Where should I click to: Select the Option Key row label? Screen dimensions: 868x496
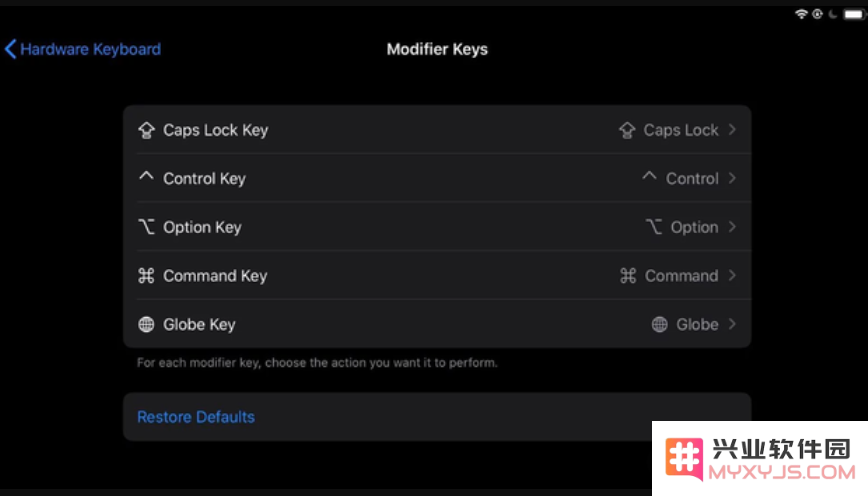click(x=202, y=228)
